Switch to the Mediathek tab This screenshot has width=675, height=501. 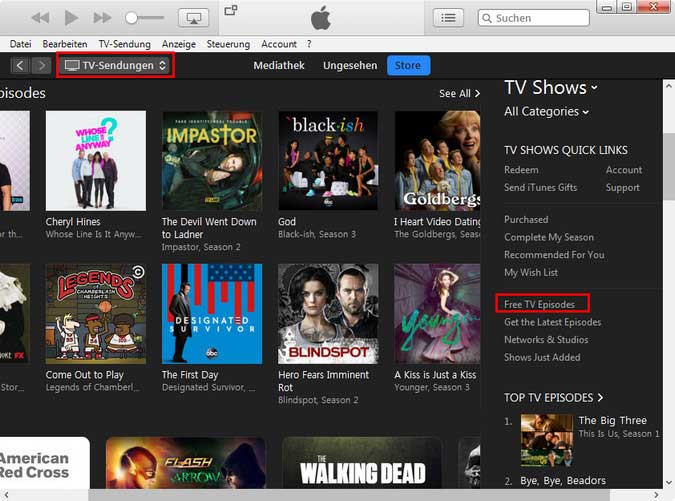click(279, 65)
